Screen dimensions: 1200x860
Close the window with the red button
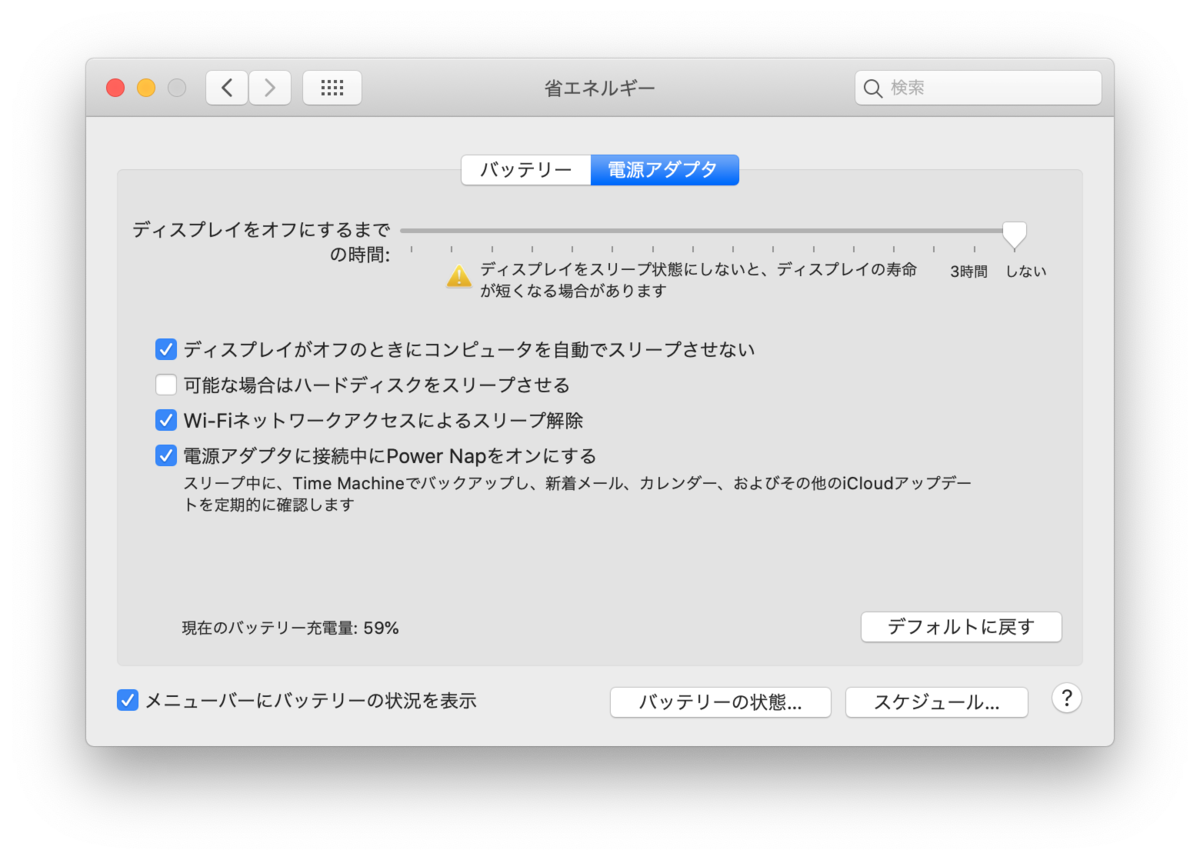(115, 88)
